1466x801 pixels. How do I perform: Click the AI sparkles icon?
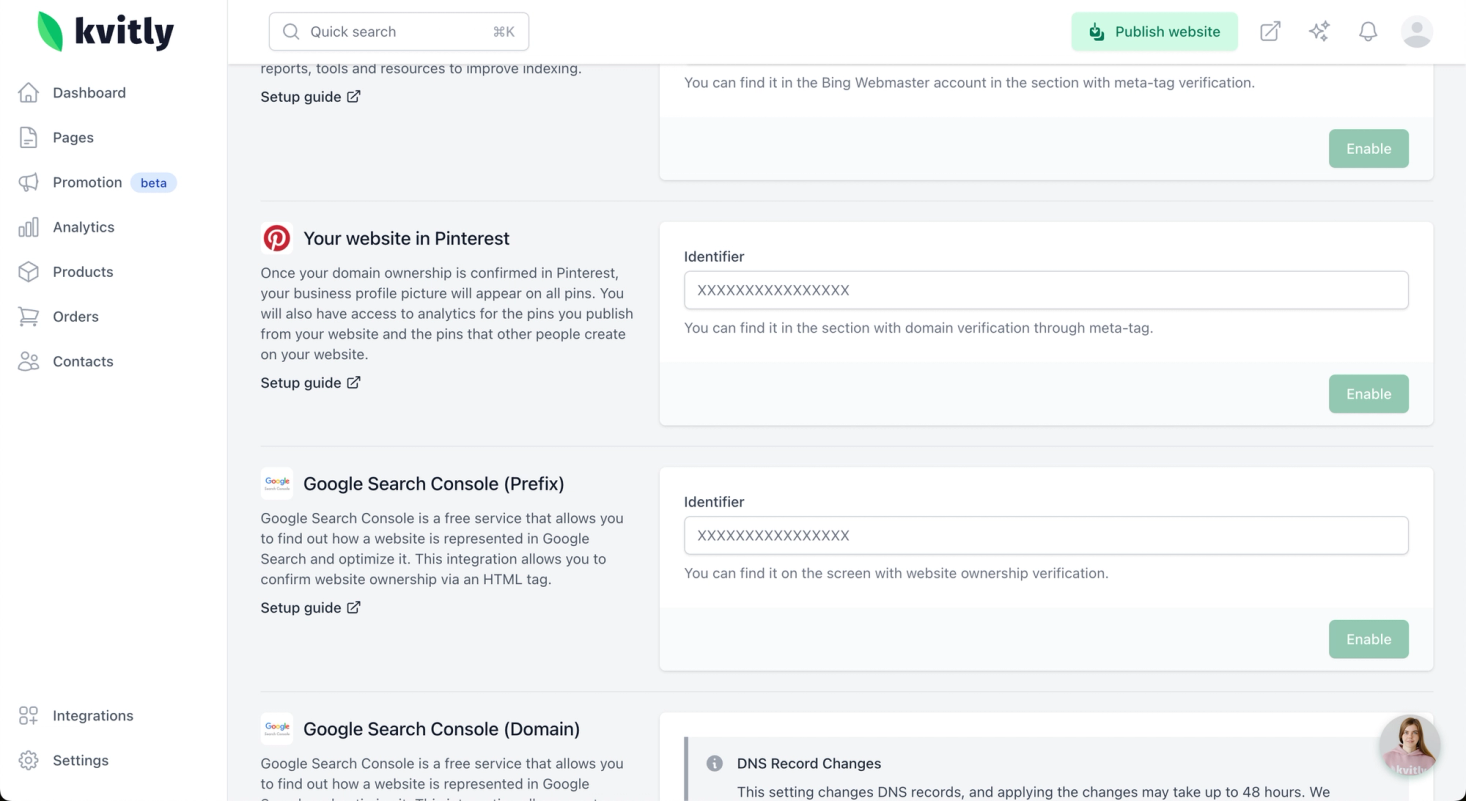(1319, 32)
